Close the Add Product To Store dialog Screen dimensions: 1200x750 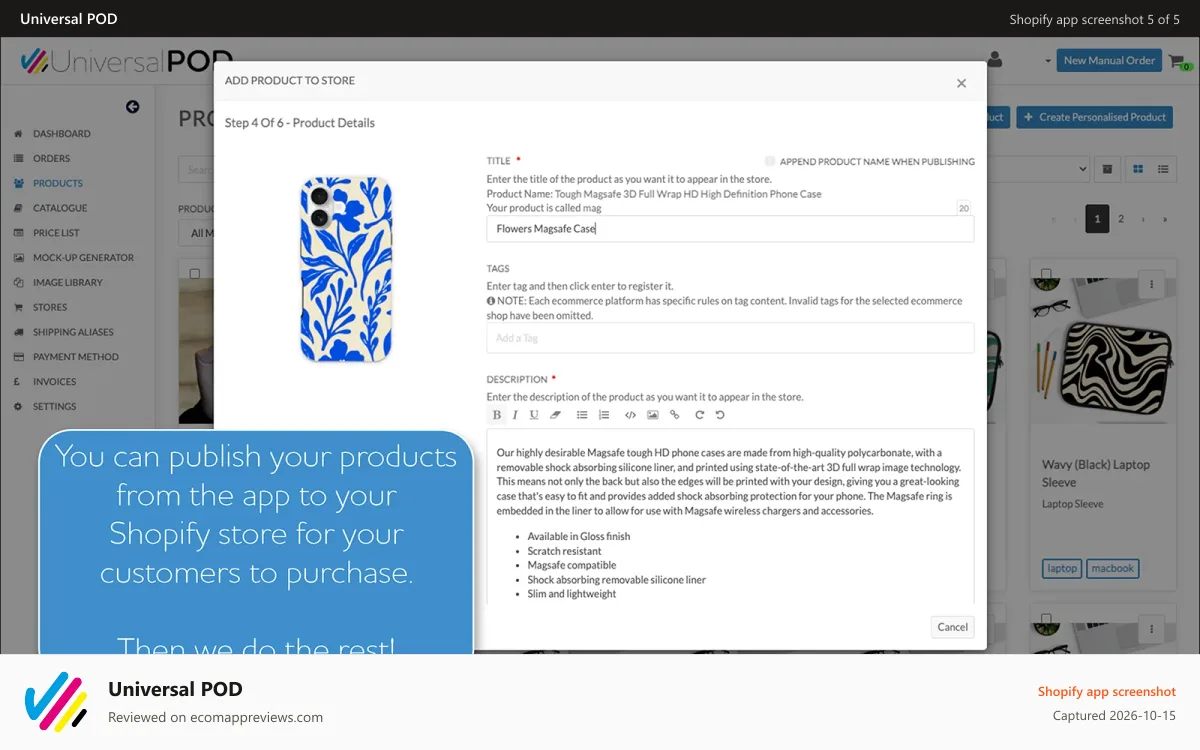pos(961,83)
